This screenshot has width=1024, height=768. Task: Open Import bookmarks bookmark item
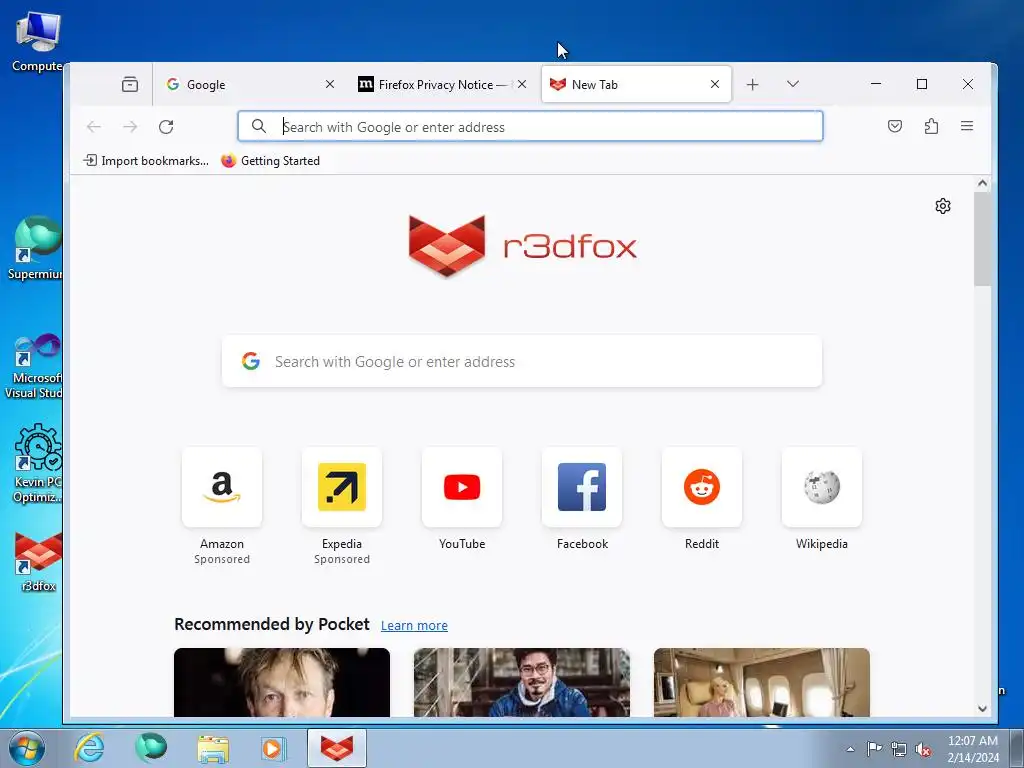pos(146,161)
